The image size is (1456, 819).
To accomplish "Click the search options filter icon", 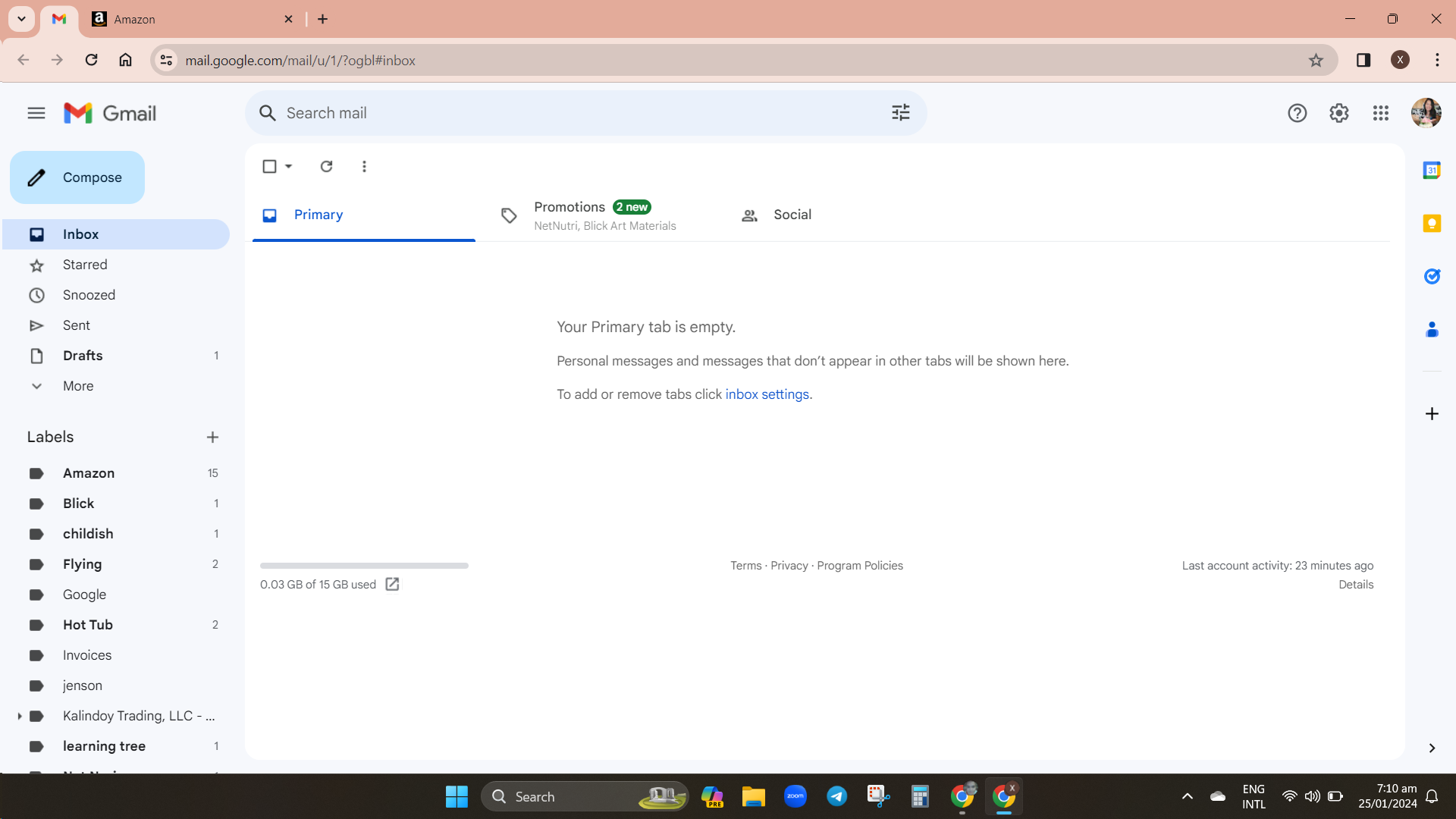I will [x=900, y=113].
